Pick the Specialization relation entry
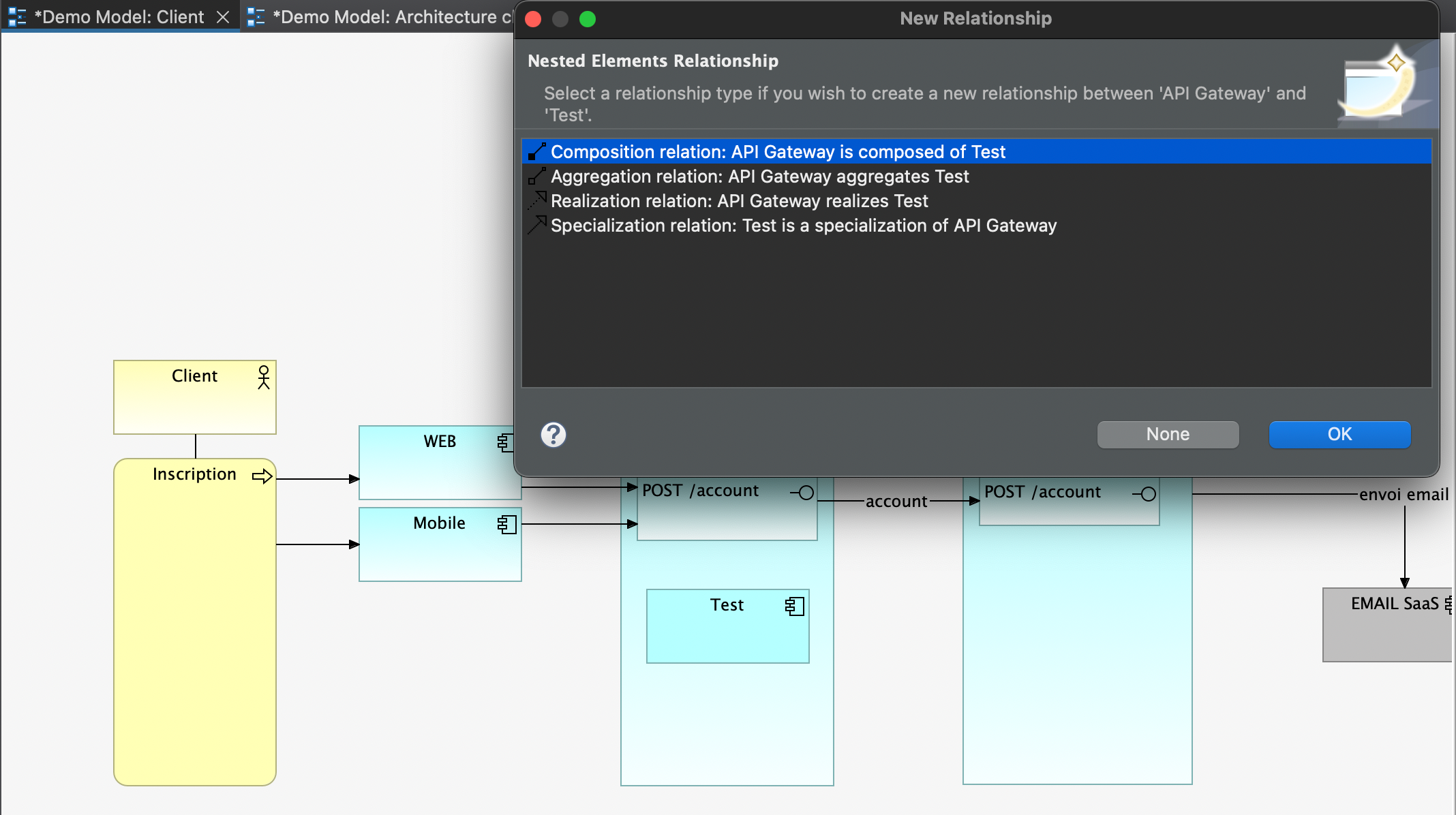 (x=976, y=226)
